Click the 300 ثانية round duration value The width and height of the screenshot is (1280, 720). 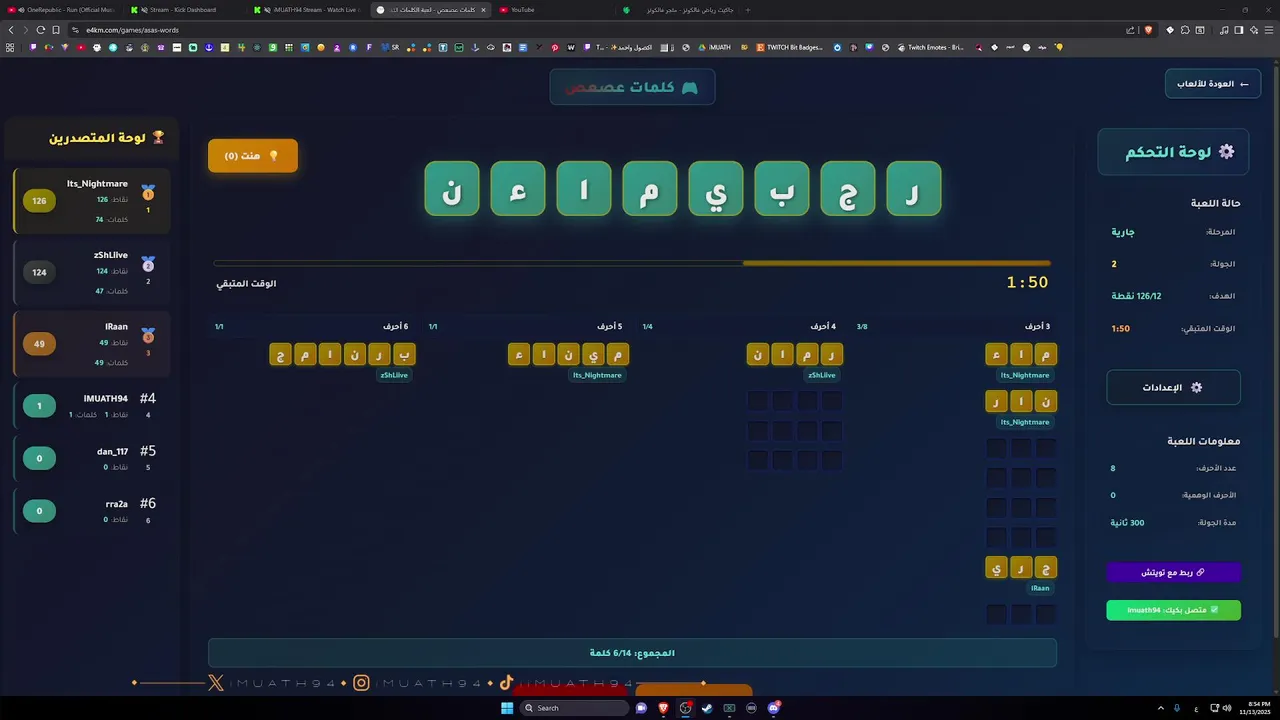point(1127,523)
